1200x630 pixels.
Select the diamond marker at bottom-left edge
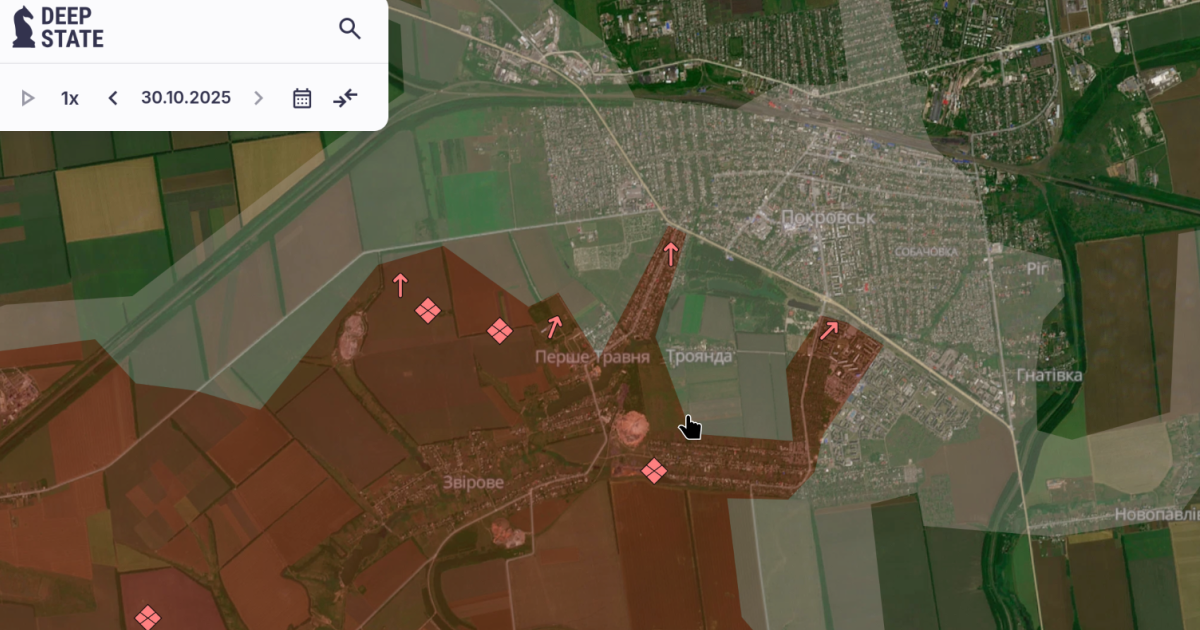coord(148,617)
